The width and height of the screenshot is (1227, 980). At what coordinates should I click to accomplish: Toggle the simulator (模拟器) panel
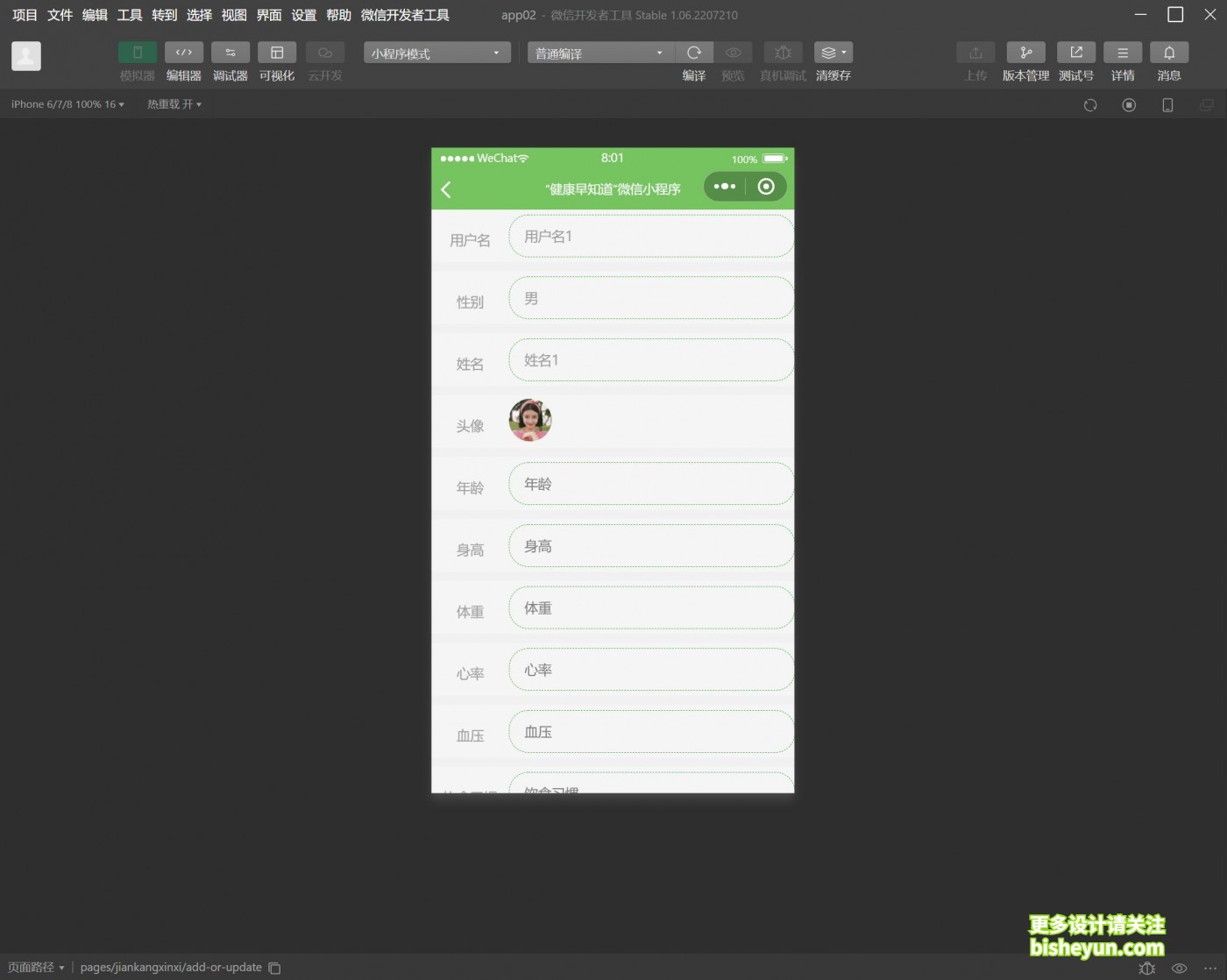point(138,53)
